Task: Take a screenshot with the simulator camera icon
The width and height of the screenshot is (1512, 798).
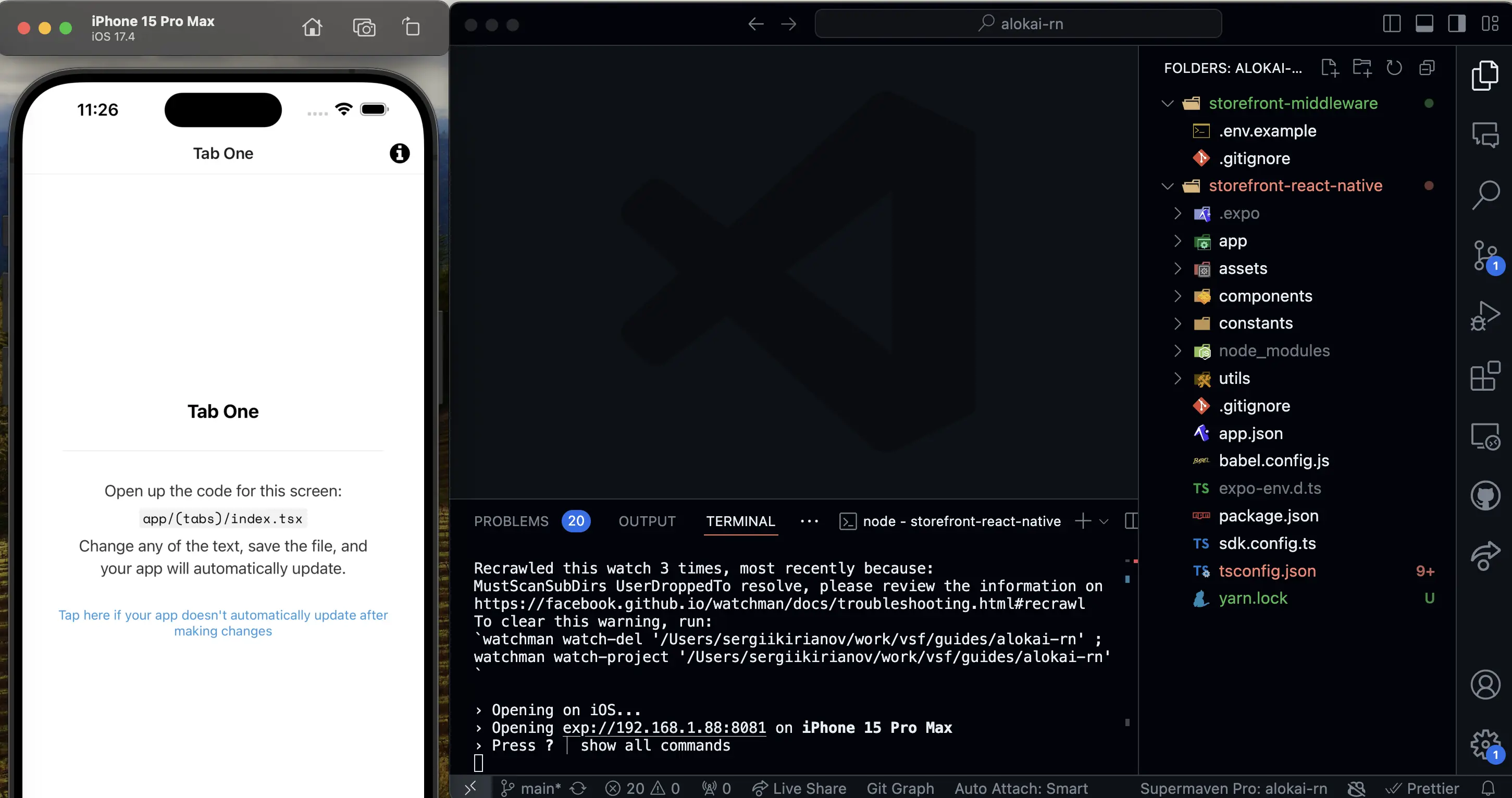Action: [364, 27]
